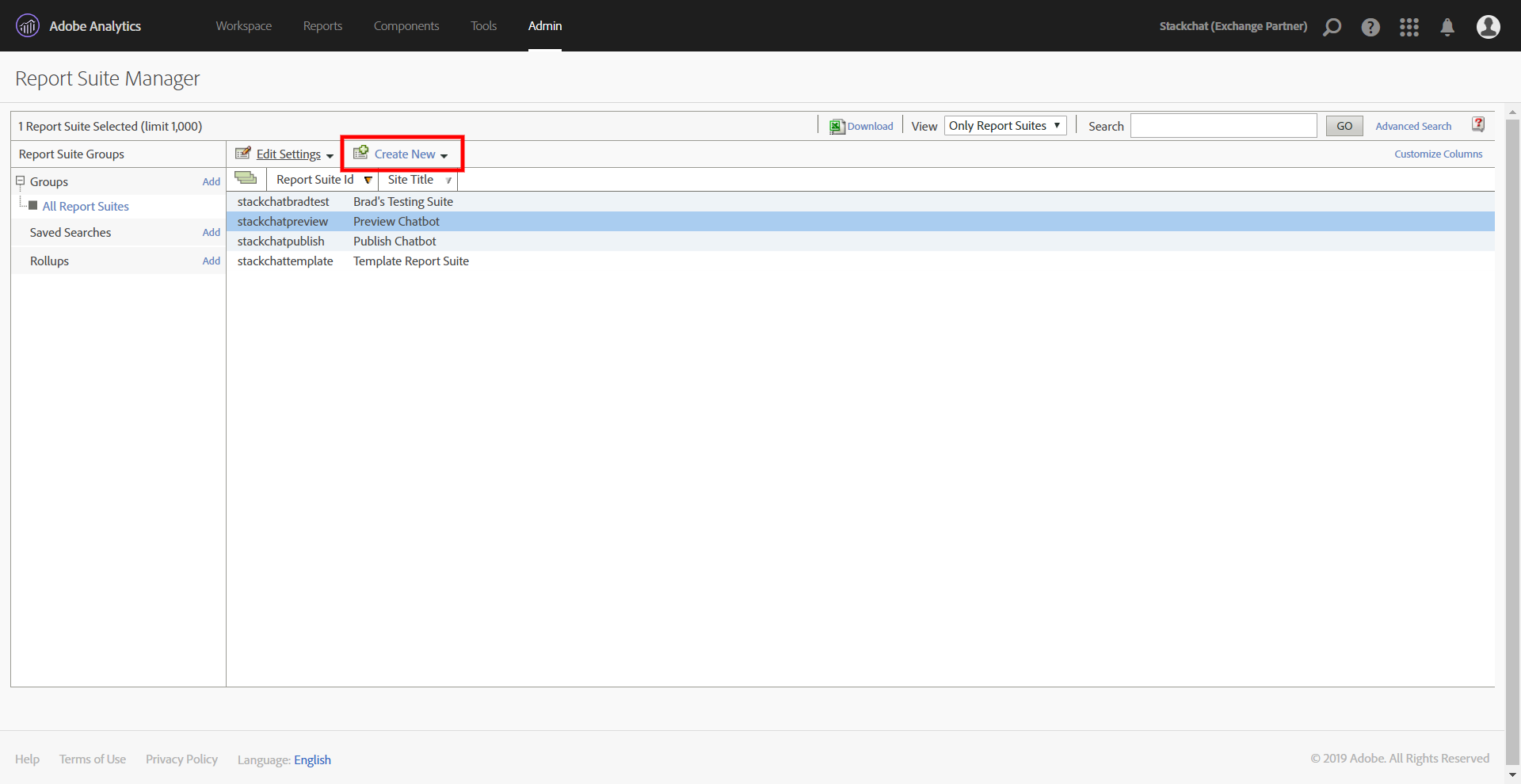This screenshot has height=784, width=1521.
Task: Collapse the Groups tree node
Action: [x=21, y=181]
